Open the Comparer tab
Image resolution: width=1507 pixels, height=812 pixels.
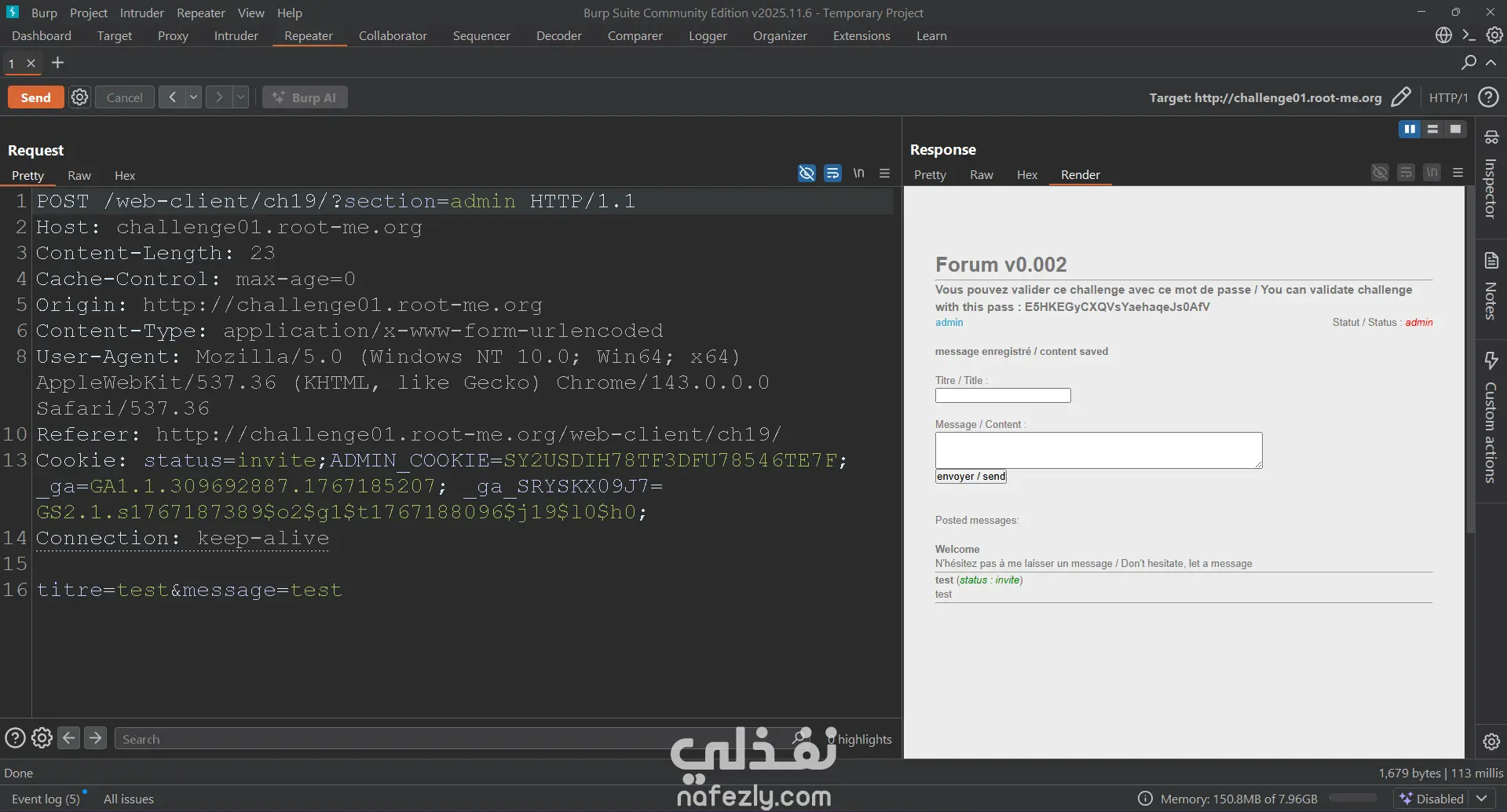(x=635, y=36)
